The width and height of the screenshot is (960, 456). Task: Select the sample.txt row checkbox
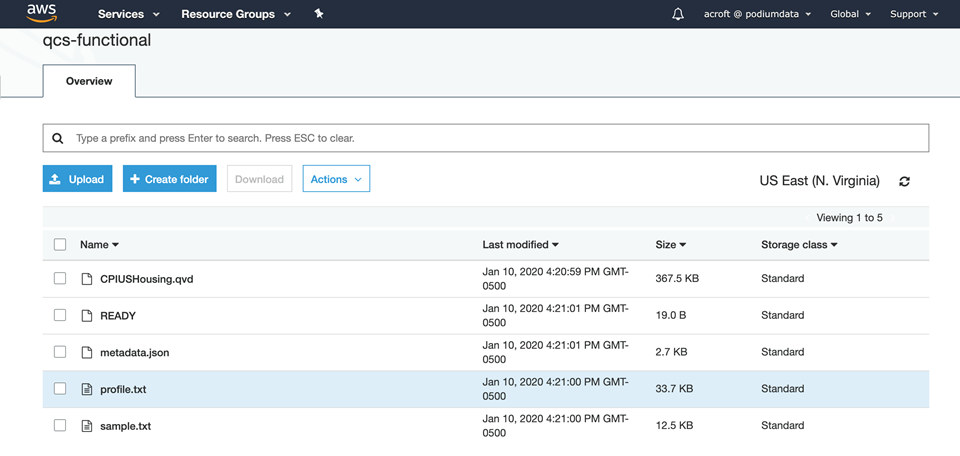coord(60,426)
